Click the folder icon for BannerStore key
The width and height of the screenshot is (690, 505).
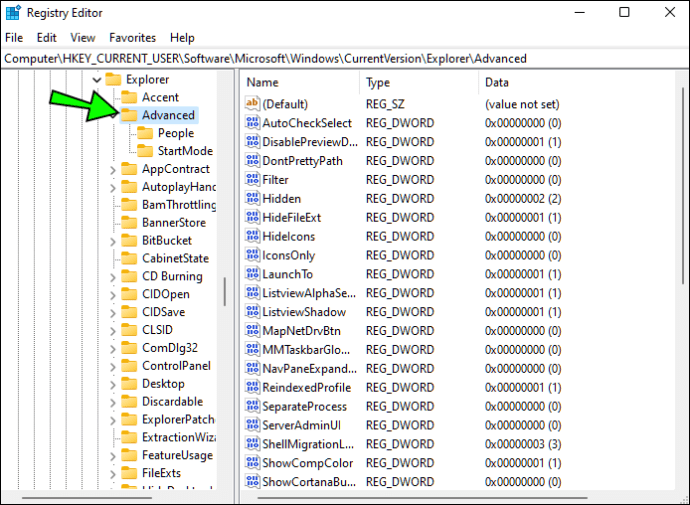pyautogui.click(x=129, y=223)
